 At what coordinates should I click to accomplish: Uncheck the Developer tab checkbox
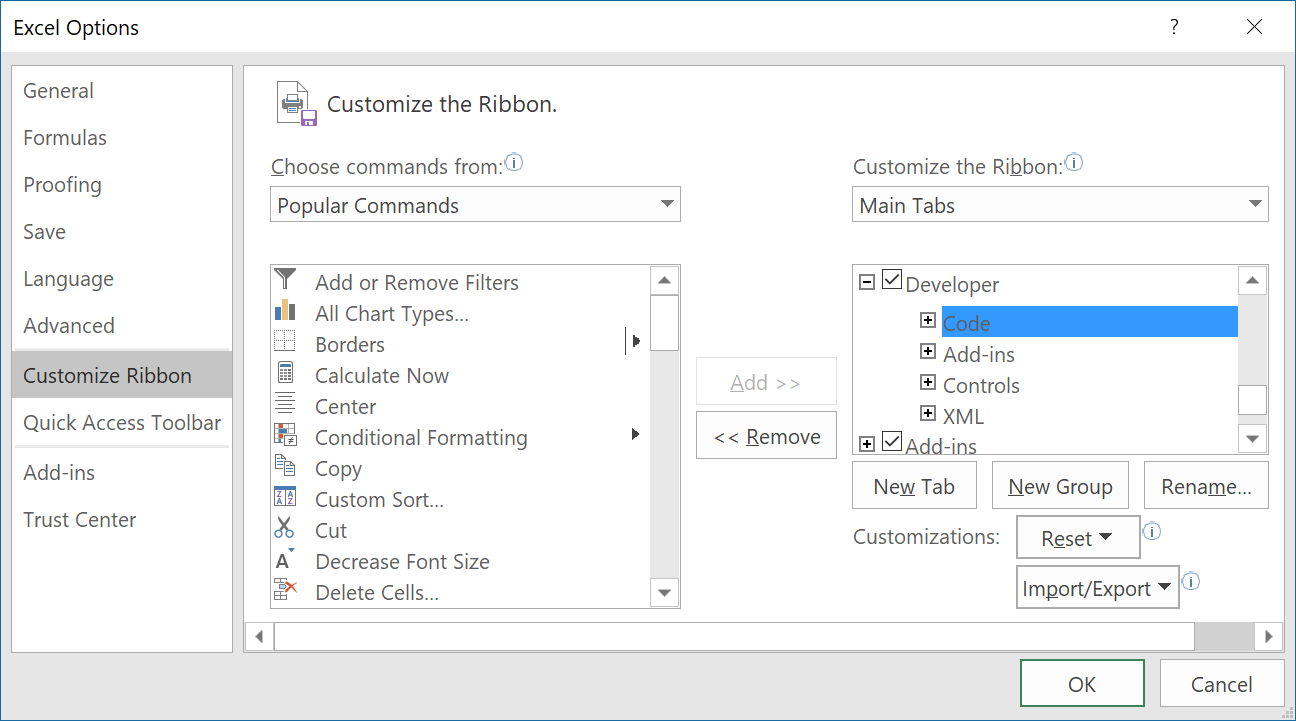tap(893, 283)
